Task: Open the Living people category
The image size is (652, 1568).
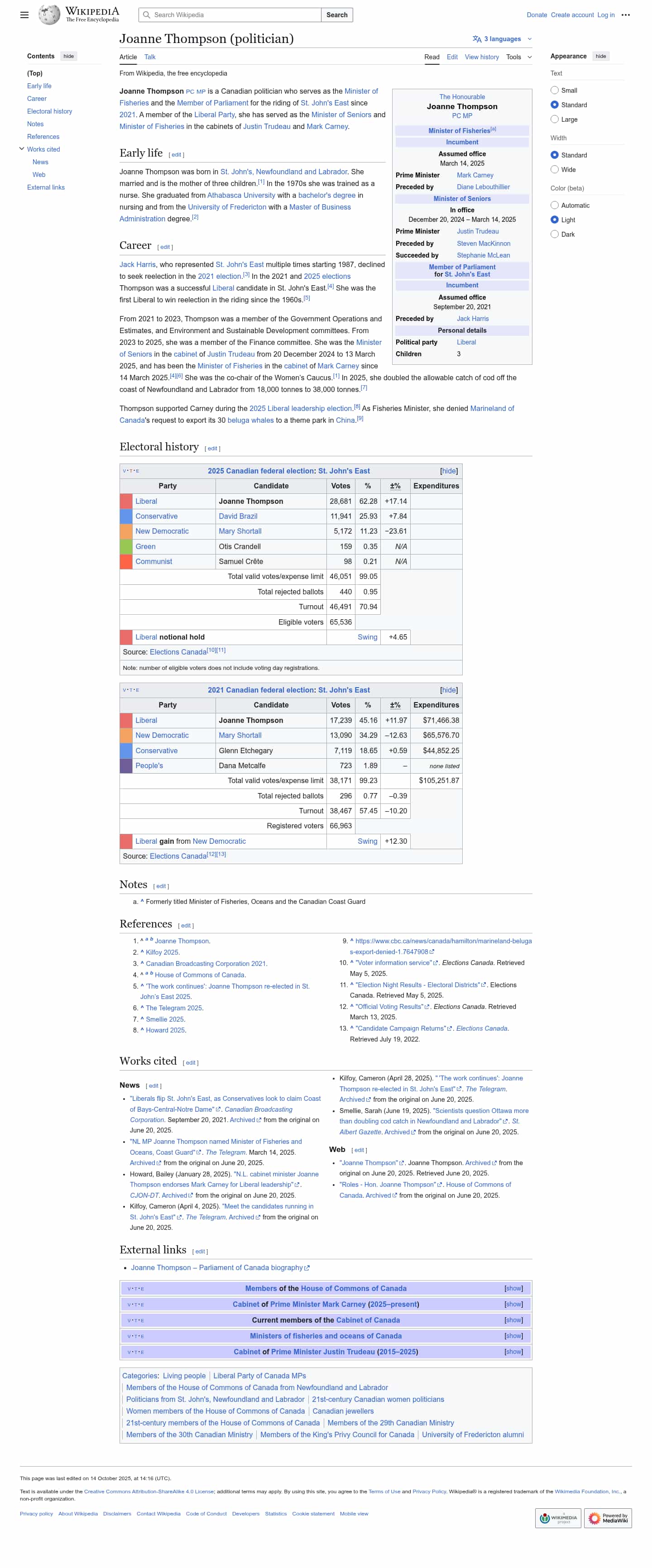Action: [184, 1376]
